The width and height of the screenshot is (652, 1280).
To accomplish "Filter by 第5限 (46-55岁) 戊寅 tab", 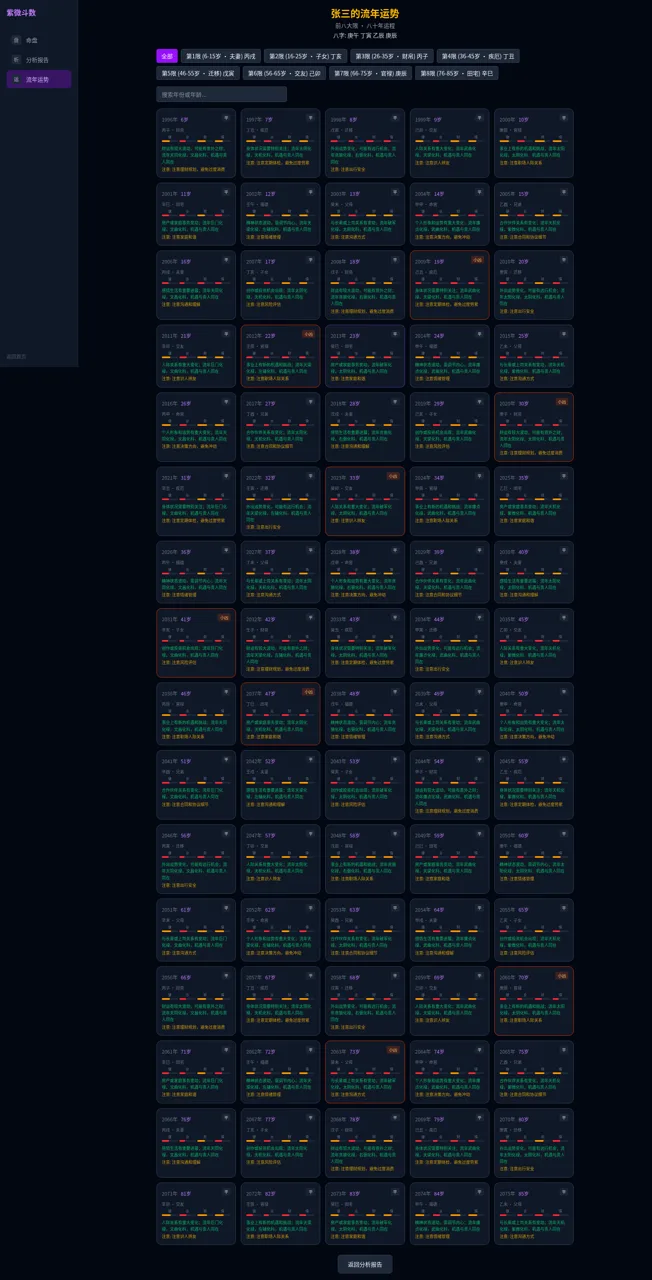I will [x=198, y=73].
